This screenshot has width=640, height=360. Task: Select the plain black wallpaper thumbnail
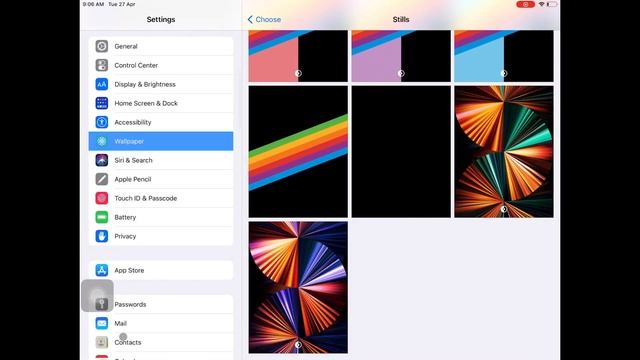tap(401, 151)
